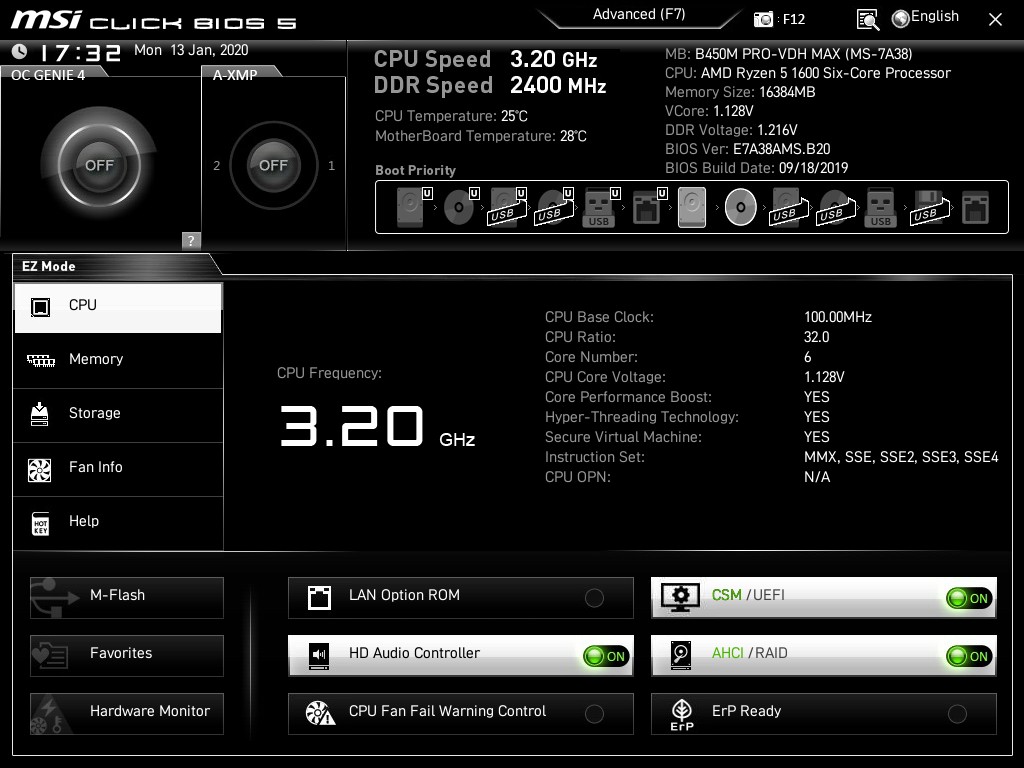The height and width of the screenshot is (768, 1024).
Task: Click the BIOS Ver E7A38AMS.B20 text
Action: coord(748,149)
